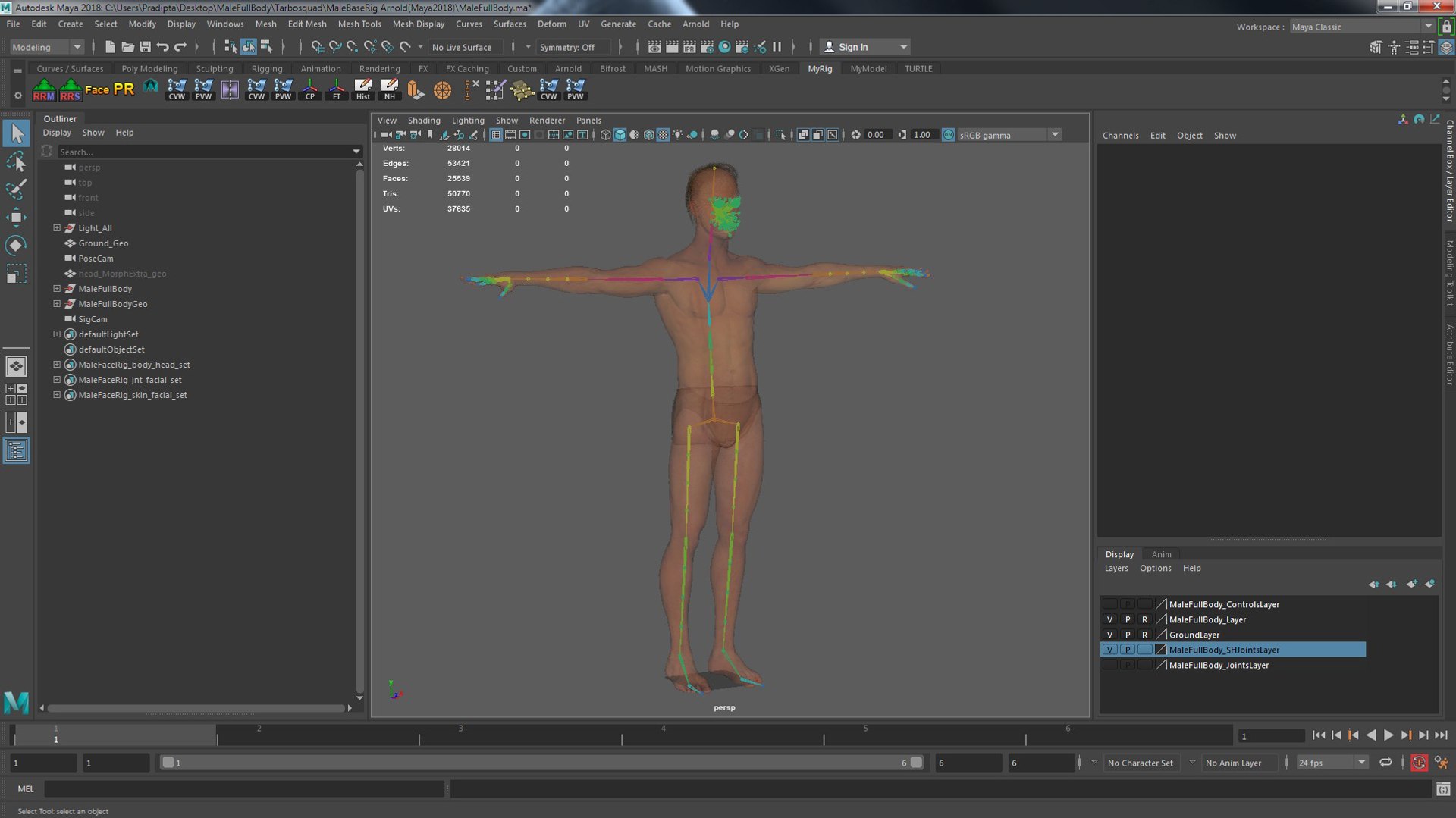Open the Mesh Tools menu
Image resolution: width=1456 pixels, height=818 pixels.
(x=359, y=24)
